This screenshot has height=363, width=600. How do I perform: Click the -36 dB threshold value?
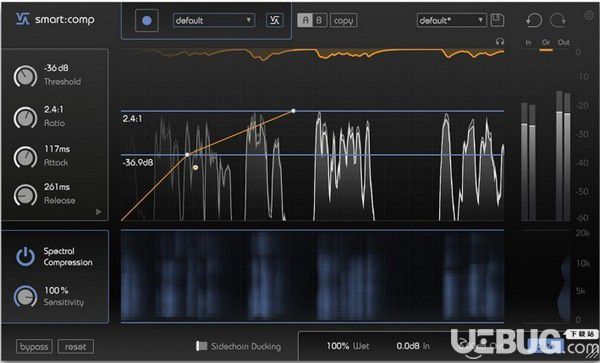coord(56,68)
